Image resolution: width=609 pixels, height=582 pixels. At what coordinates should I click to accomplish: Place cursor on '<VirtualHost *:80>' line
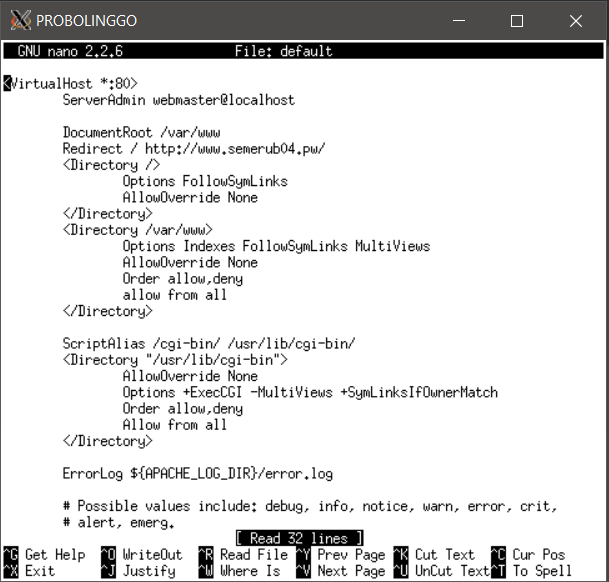coord(70,84)
